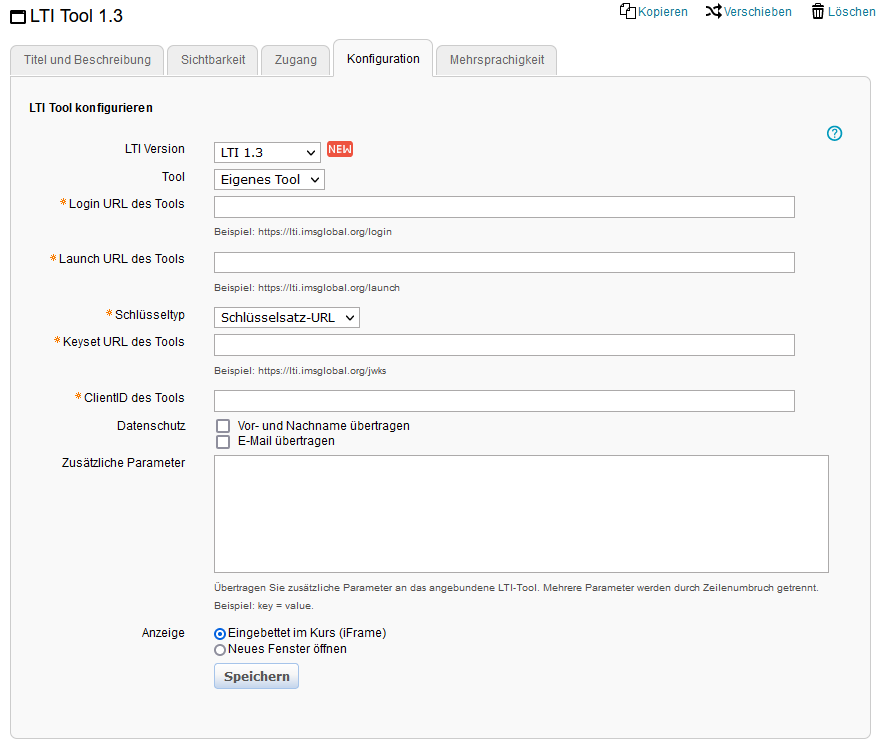Toggle the E-Mail übertragen checkbox

223,441
